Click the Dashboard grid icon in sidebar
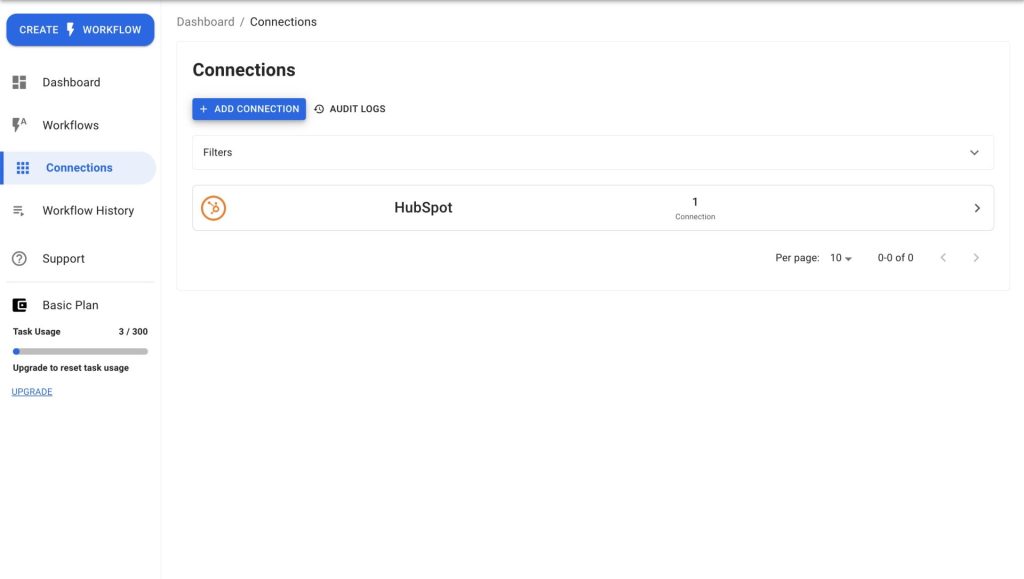Viewport: 1024px width, 579px height. click(x=20, y=82)
